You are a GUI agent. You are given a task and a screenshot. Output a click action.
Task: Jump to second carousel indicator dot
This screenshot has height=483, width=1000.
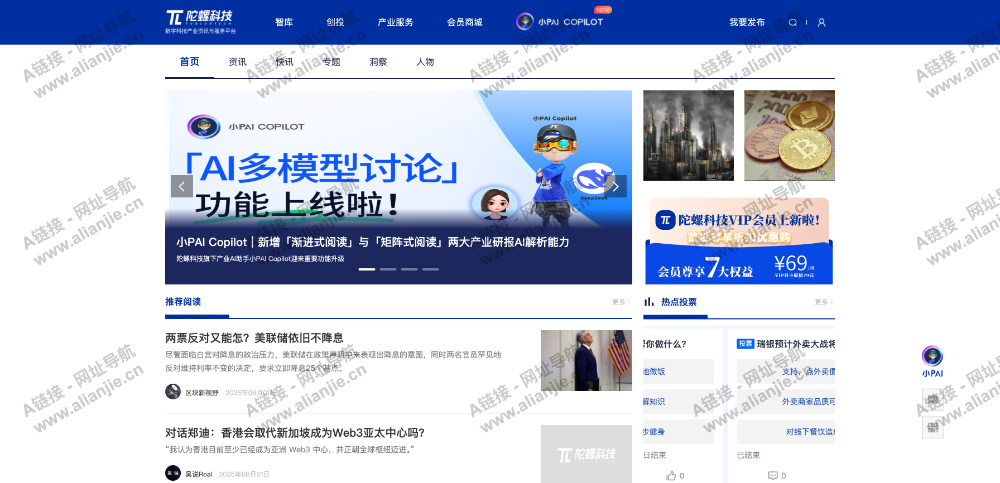(x=388, y=269)
